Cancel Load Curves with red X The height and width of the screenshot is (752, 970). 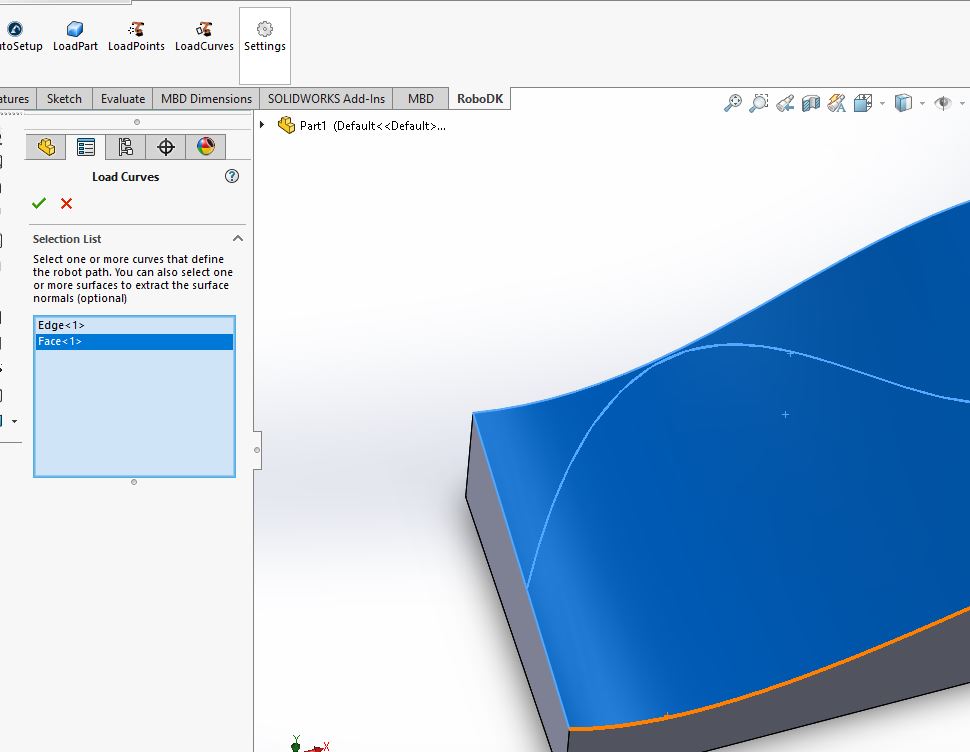click(66, 204)
